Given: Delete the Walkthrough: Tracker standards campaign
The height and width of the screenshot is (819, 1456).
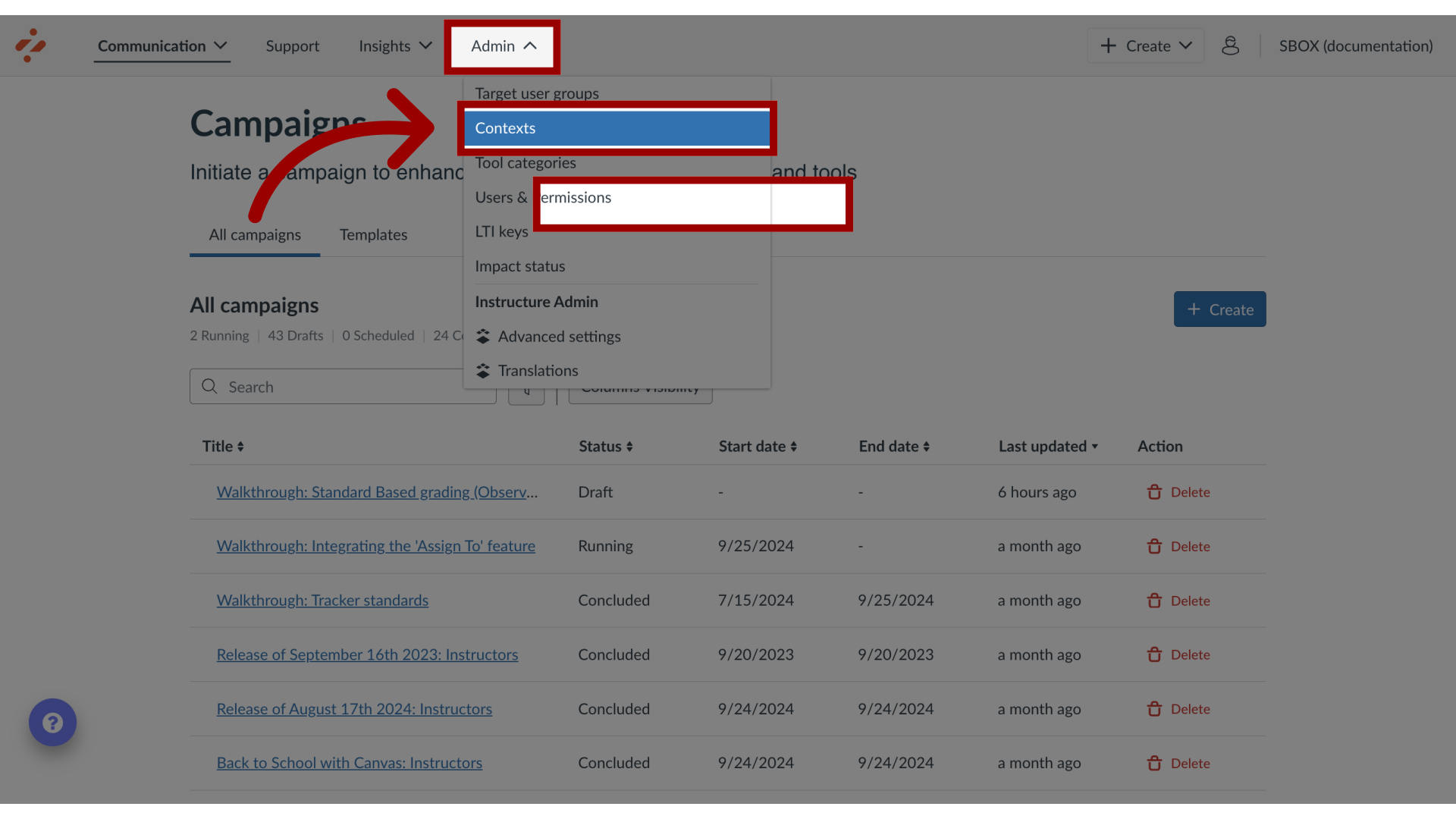Looking at the screenshot, I should (1178, 601).
